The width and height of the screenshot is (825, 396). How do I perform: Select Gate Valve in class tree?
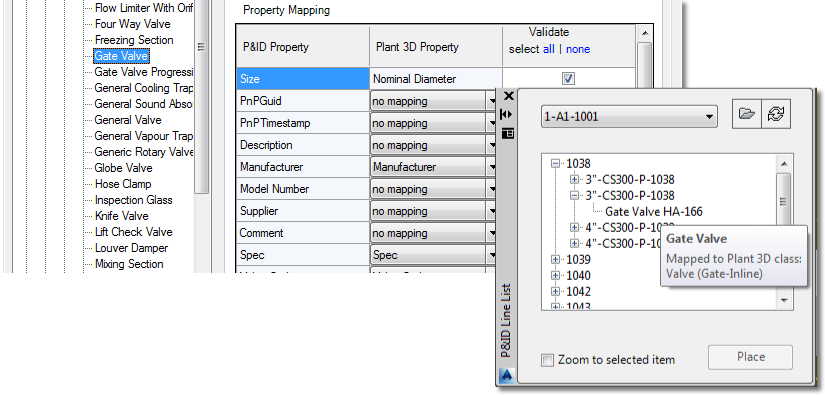(122, 56)
